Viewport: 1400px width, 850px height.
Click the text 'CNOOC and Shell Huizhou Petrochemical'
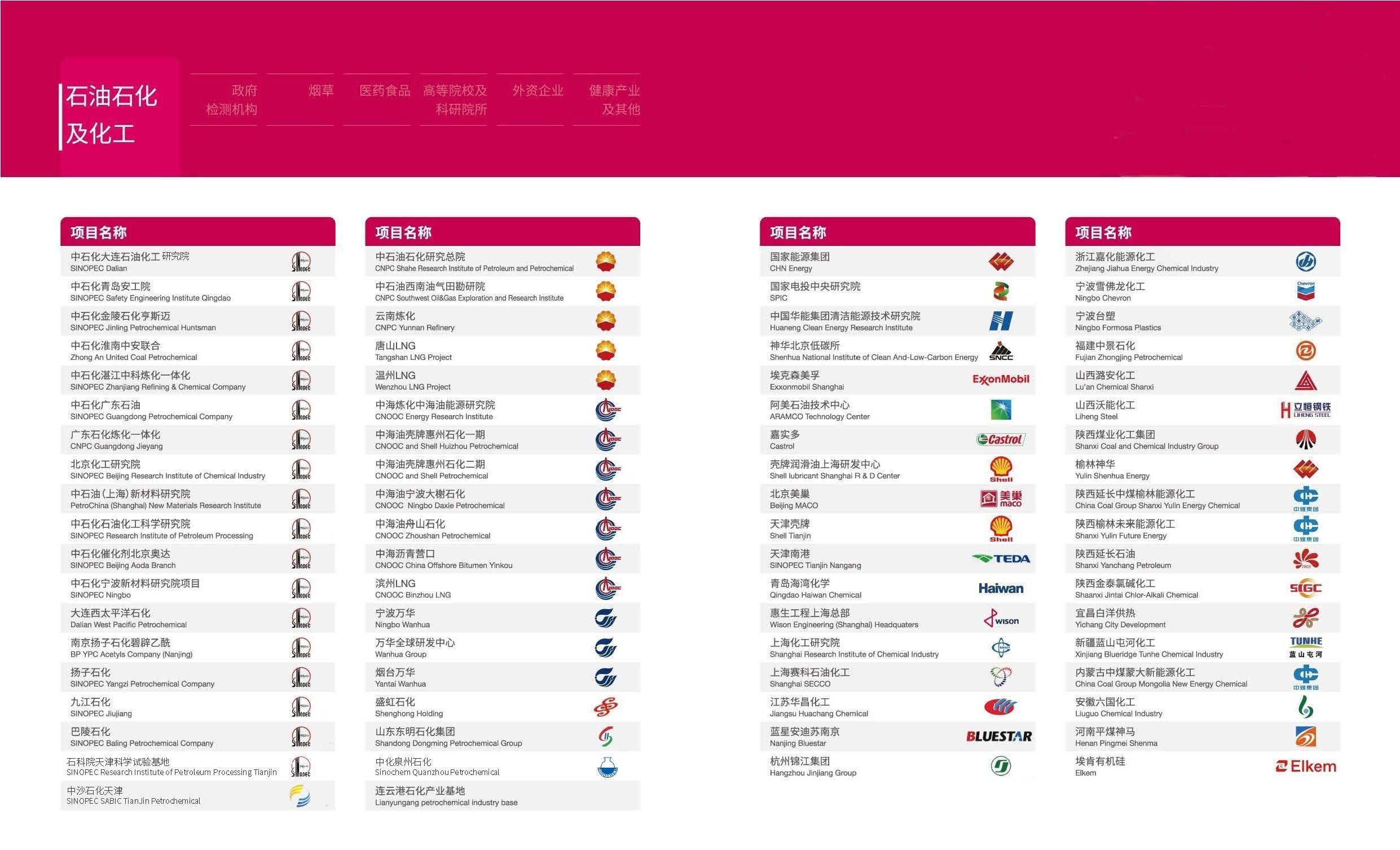[447, 446]
